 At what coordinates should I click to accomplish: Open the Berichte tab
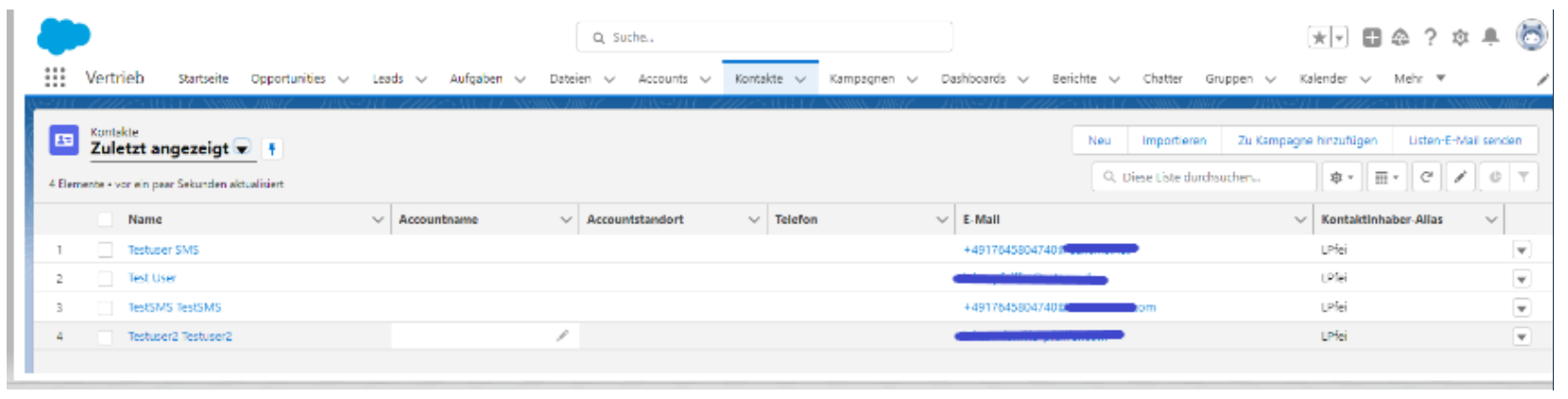click(1074, 79)
